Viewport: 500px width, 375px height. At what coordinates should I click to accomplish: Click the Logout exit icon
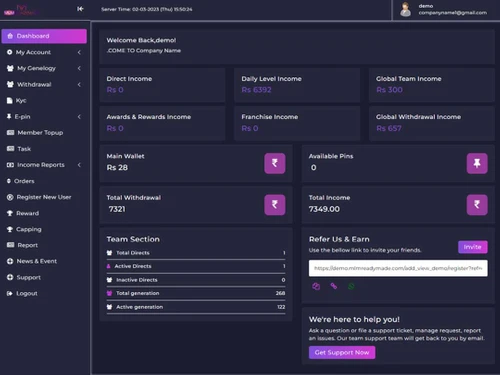click(x=10, y=294)
